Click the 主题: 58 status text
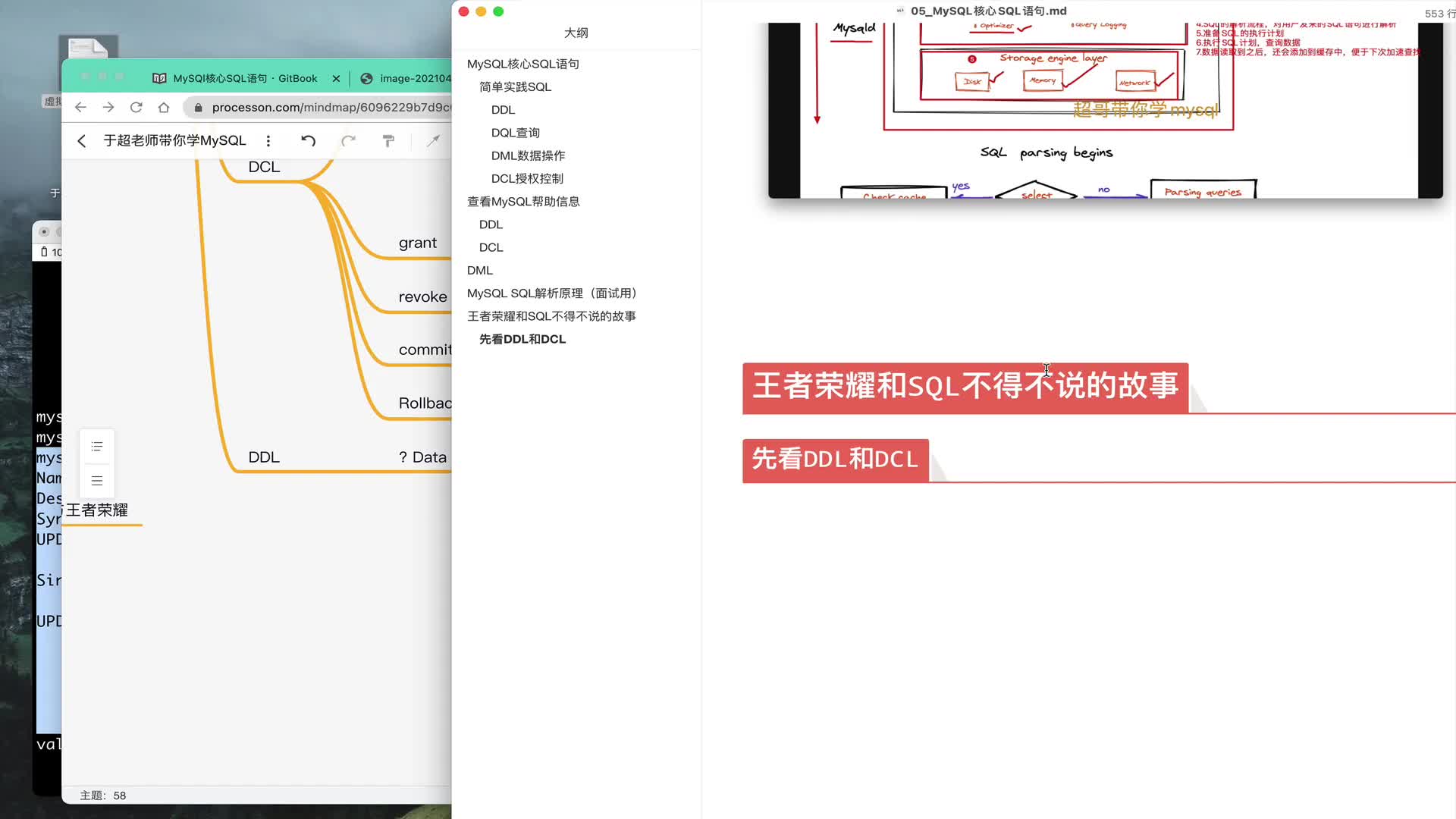 click(x=103, y=795)
